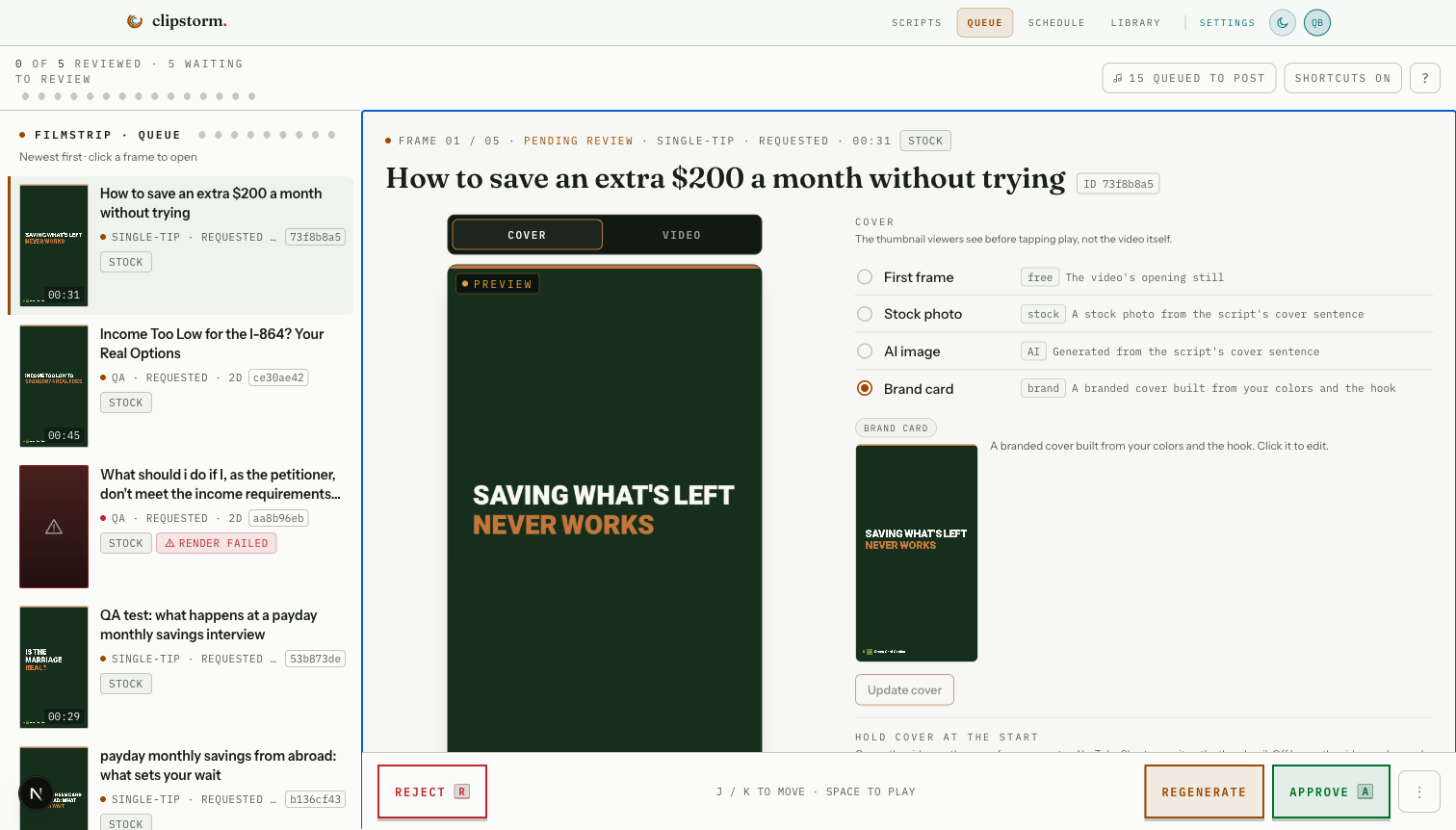Switch preview to the Cover tab
The width and height of the screenshot is (1456, 830).
click(527, 235)
